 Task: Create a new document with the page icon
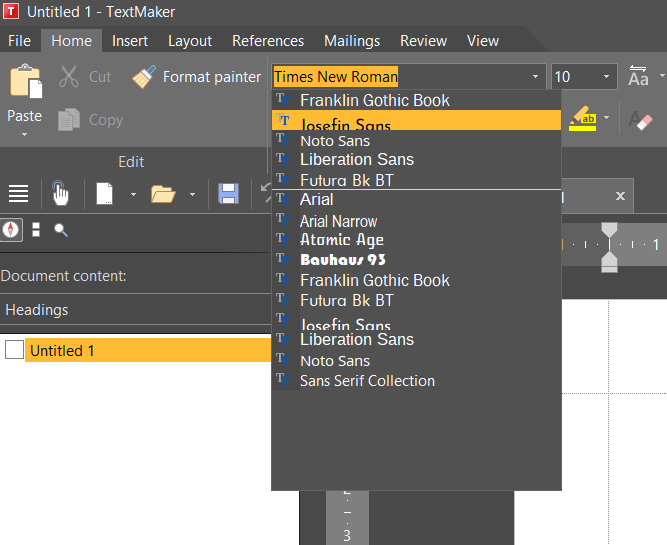(104, 193)
